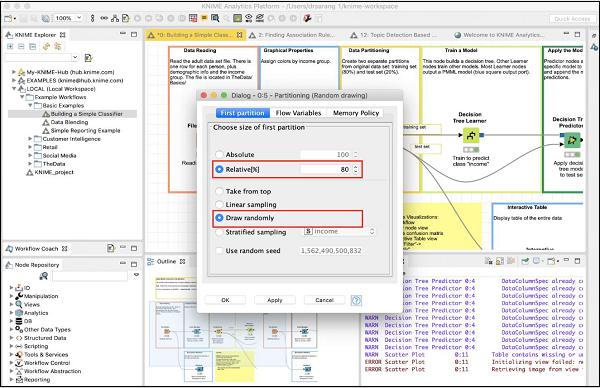Image resolution: width=600 pixels, height=388 pixels.
Task: Click Cancel in Partitioning dialog
Action: coord(324,300)
